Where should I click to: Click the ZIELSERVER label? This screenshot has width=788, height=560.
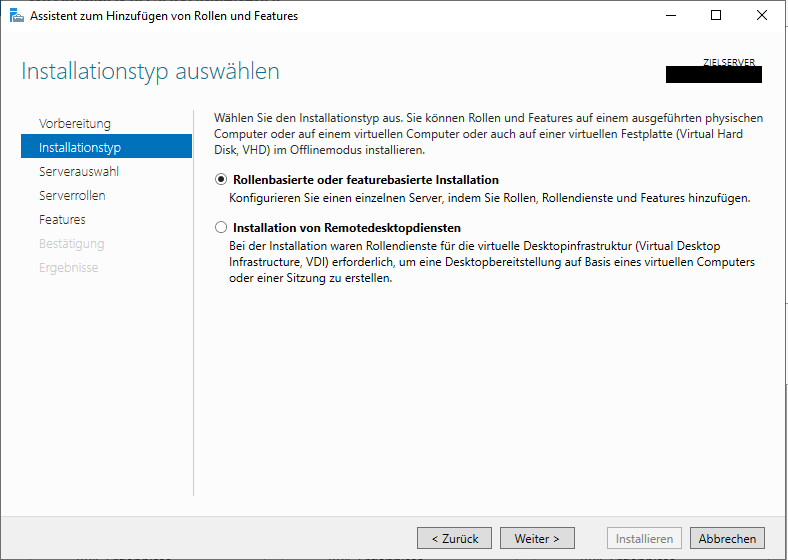(731, 62)
